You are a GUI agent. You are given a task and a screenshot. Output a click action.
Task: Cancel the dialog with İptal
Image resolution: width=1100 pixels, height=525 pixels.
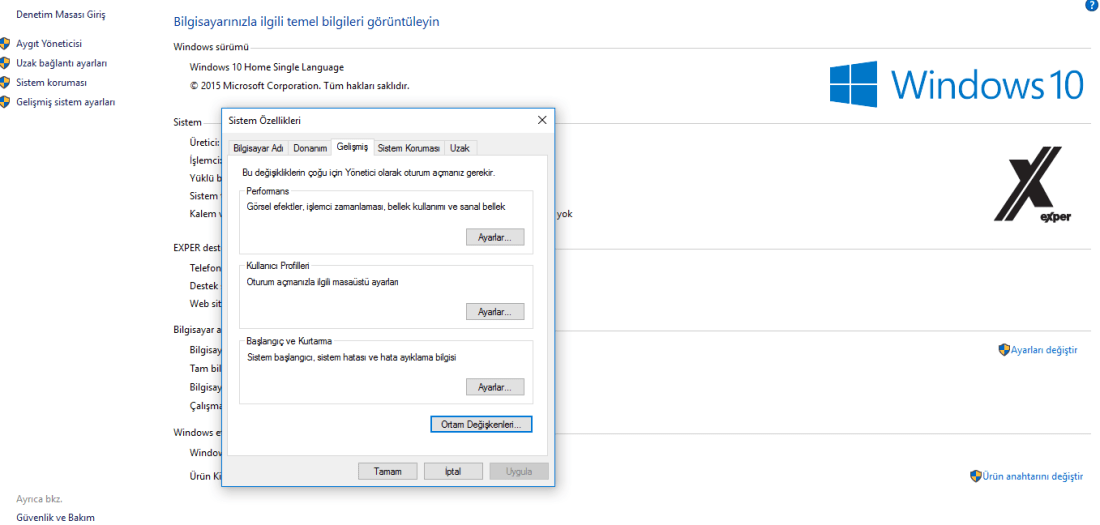click(x=453, y=471)
